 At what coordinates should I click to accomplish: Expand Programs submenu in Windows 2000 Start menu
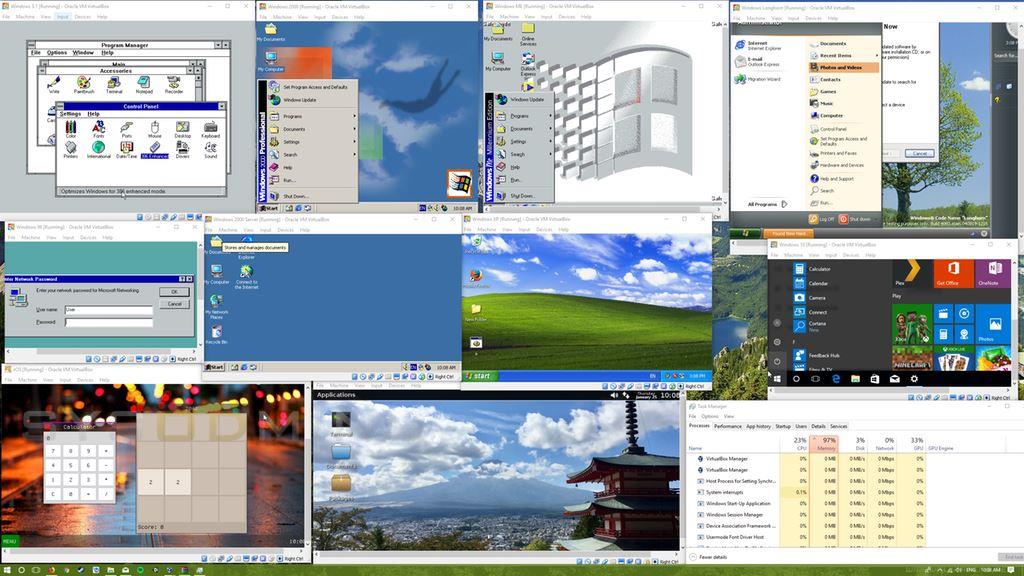(x=313, y=116)
